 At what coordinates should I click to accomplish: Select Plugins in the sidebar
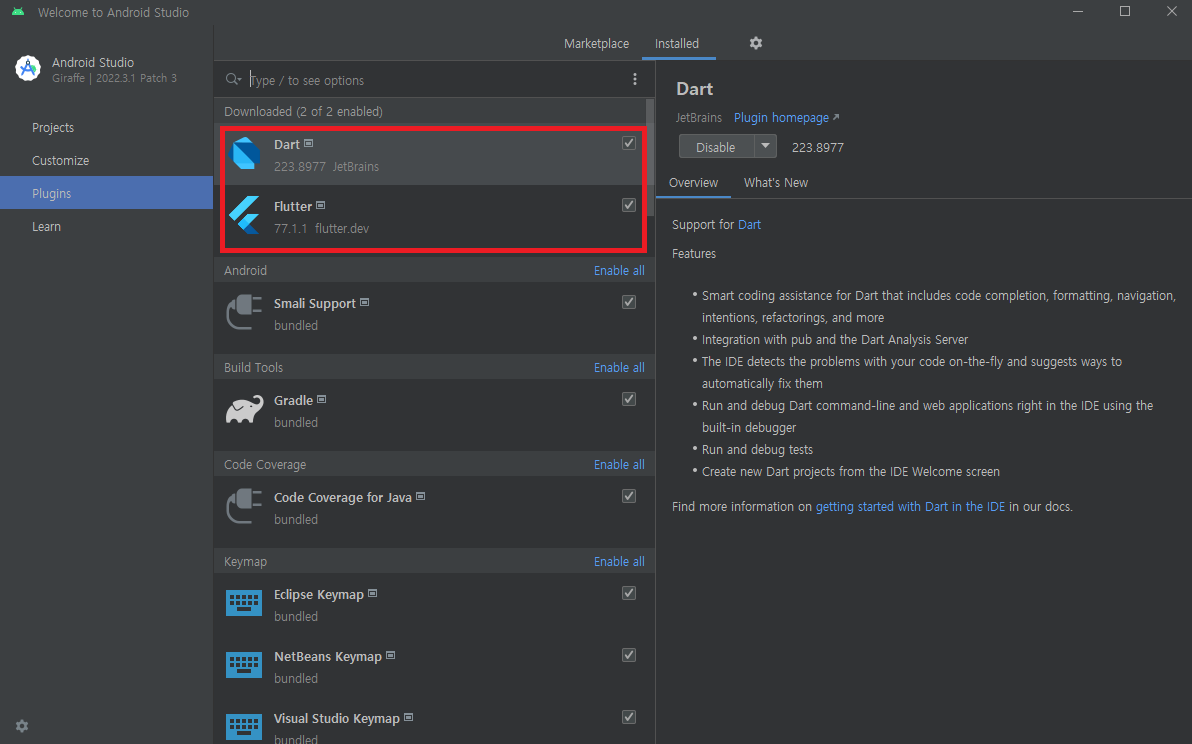pos(106,193)
